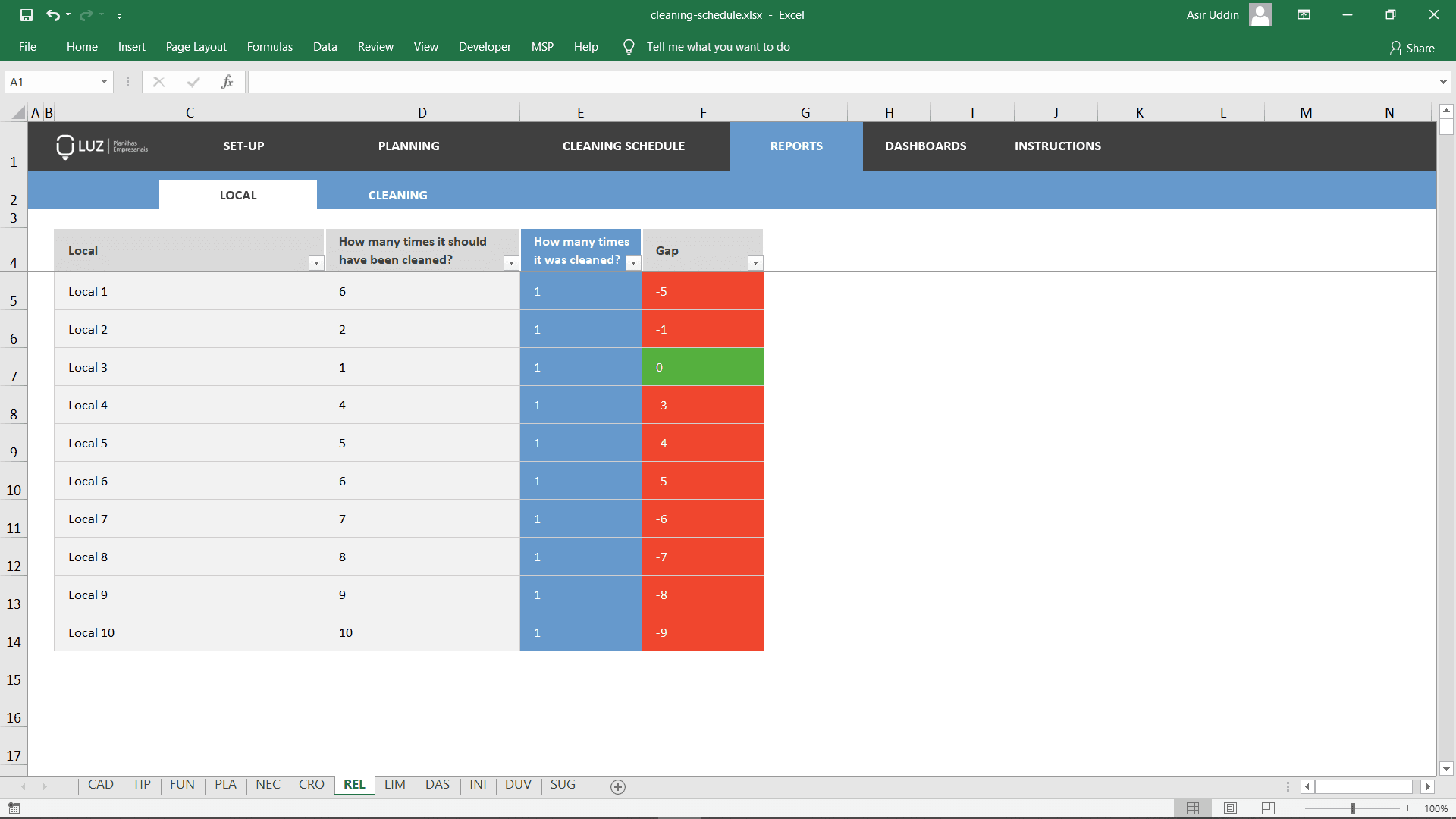Open the INSTRUCTIONS section
The height and width of the screenshot is (819, 1456).
click(1057, 146)
